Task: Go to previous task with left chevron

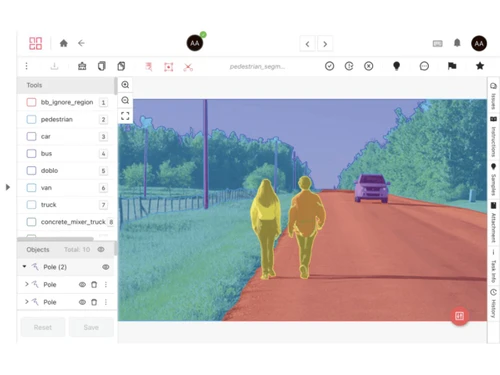Action: point(308,44)
